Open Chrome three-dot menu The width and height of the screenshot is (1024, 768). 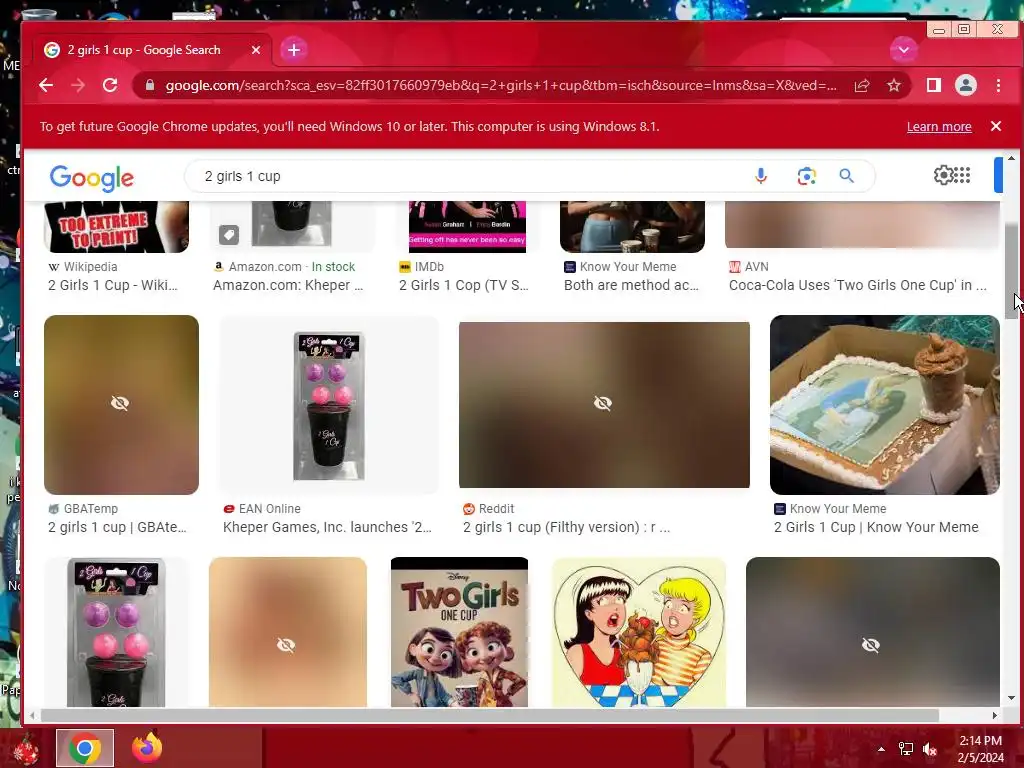click(998, 85)
